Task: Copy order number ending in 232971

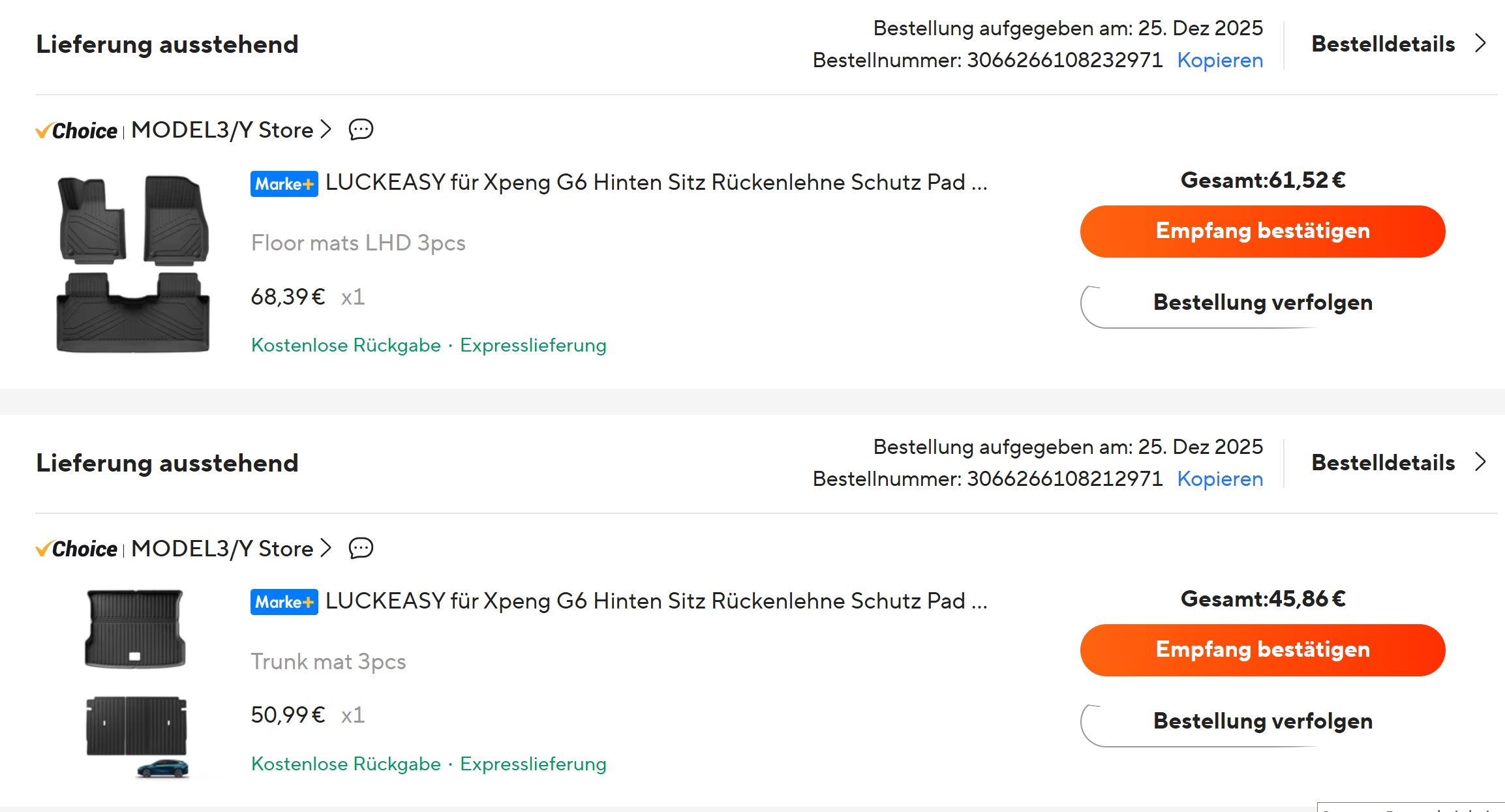Action: 1220,60
